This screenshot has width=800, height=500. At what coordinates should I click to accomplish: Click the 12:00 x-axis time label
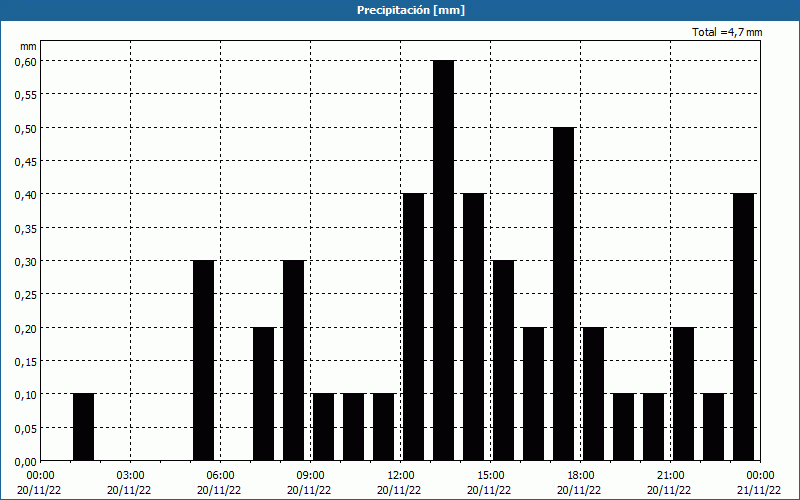coord(401,476)
